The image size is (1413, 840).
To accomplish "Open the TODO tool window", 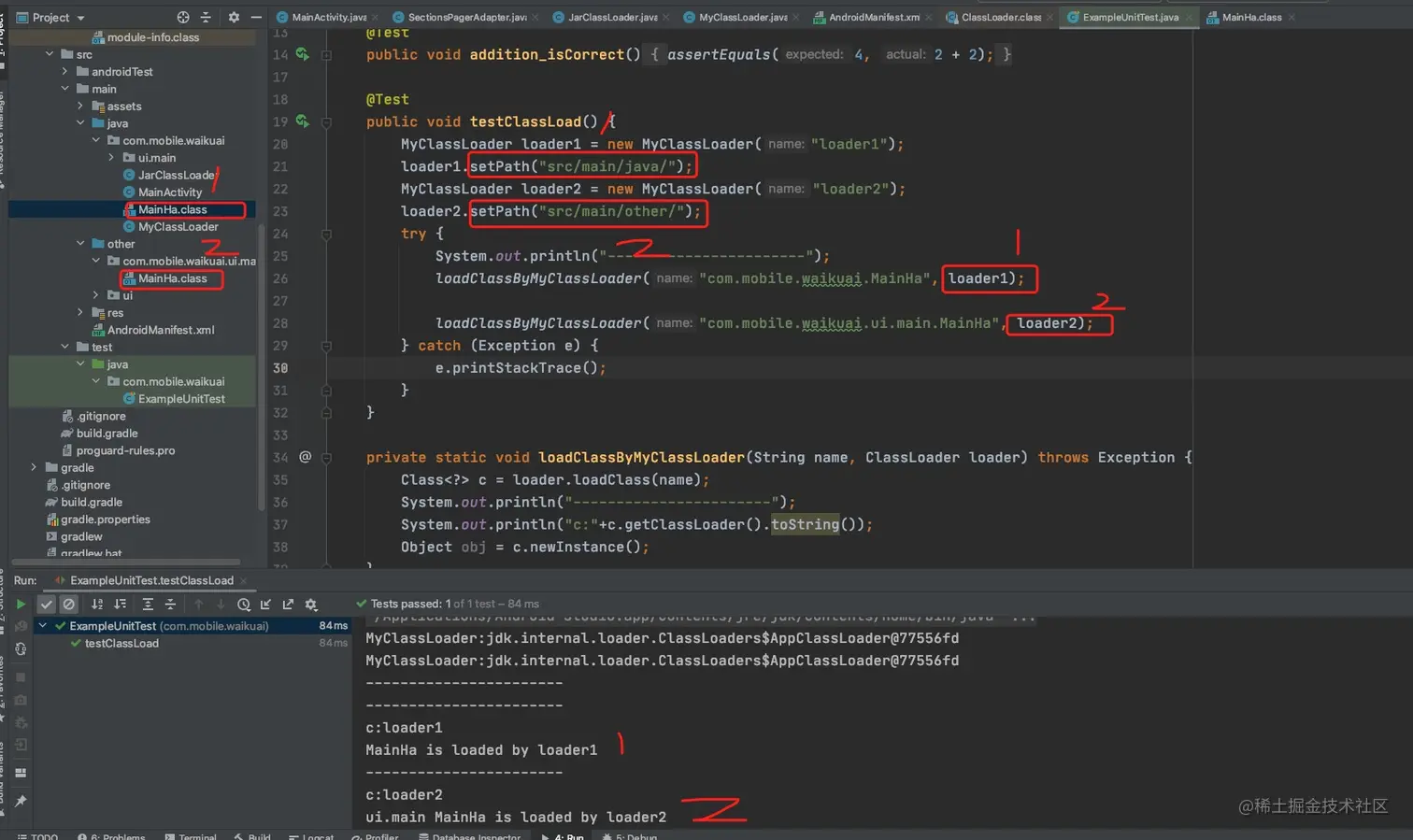I will click(x=37, y=835).
